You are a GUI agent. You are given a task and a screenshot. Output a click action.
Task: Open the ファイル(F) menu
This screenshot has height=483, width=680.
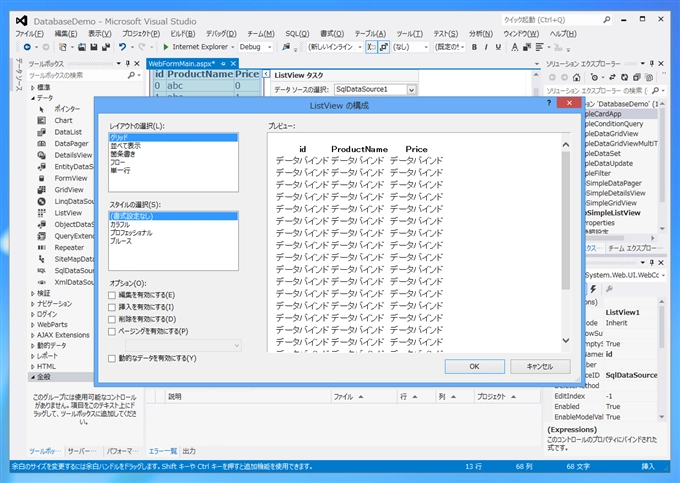29,34
